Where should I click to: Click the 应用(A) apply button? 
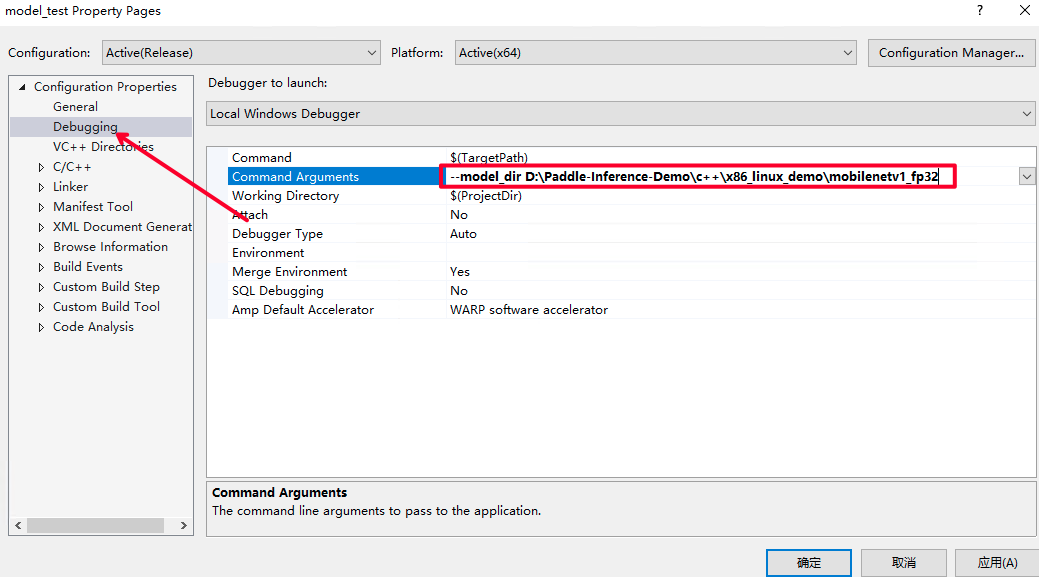point(995,562)
